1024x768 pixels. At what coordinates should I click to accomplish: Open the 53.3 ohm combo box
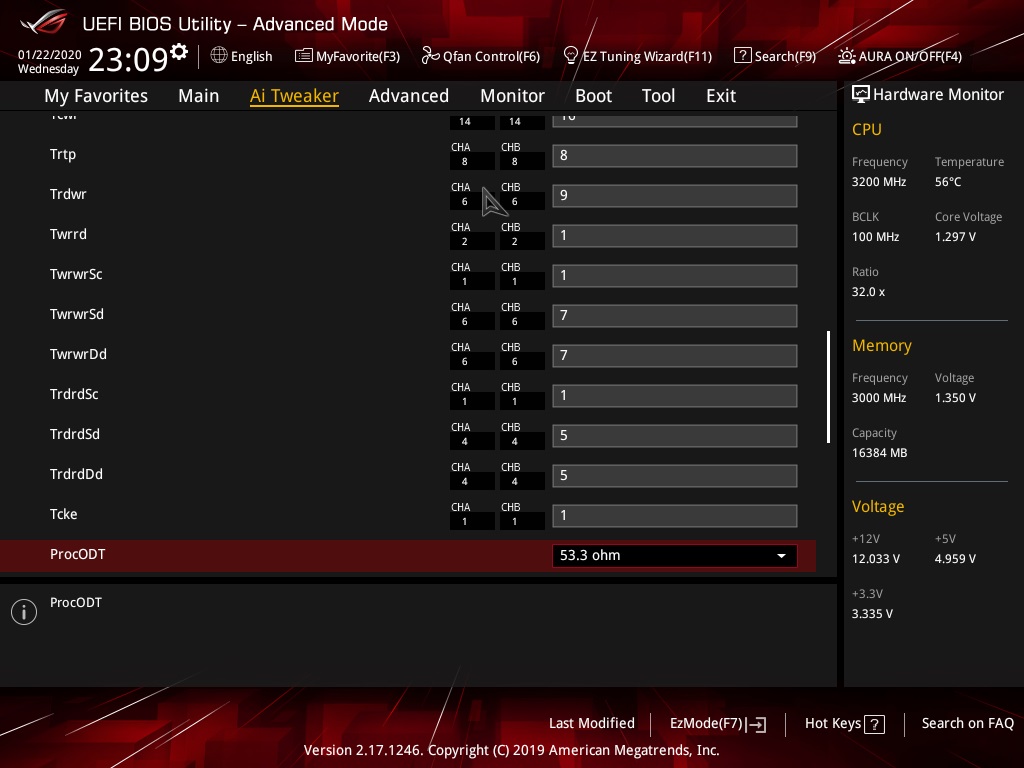tap(675, 556)
